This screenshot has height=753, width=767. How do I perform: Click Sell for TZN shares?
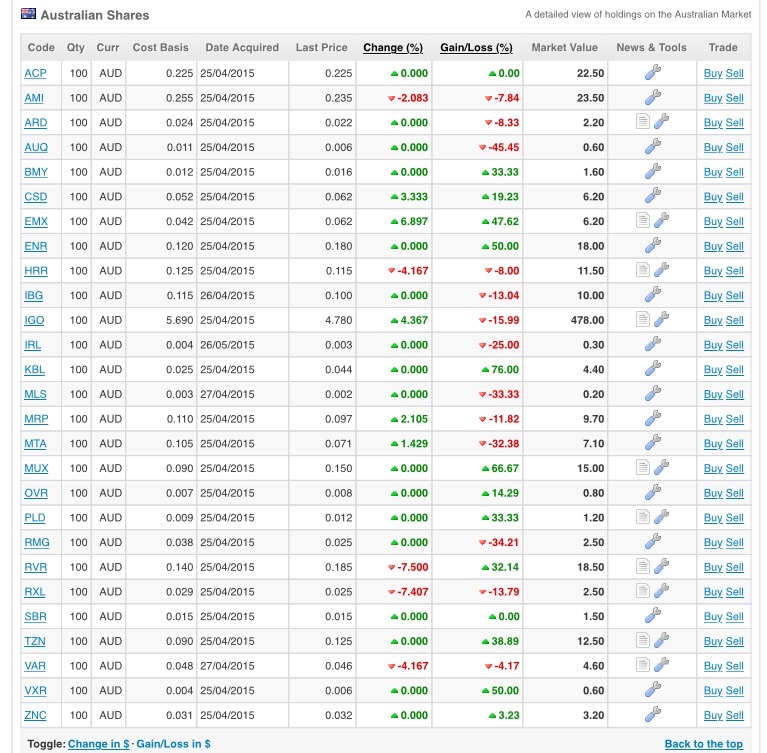(734, 641)
